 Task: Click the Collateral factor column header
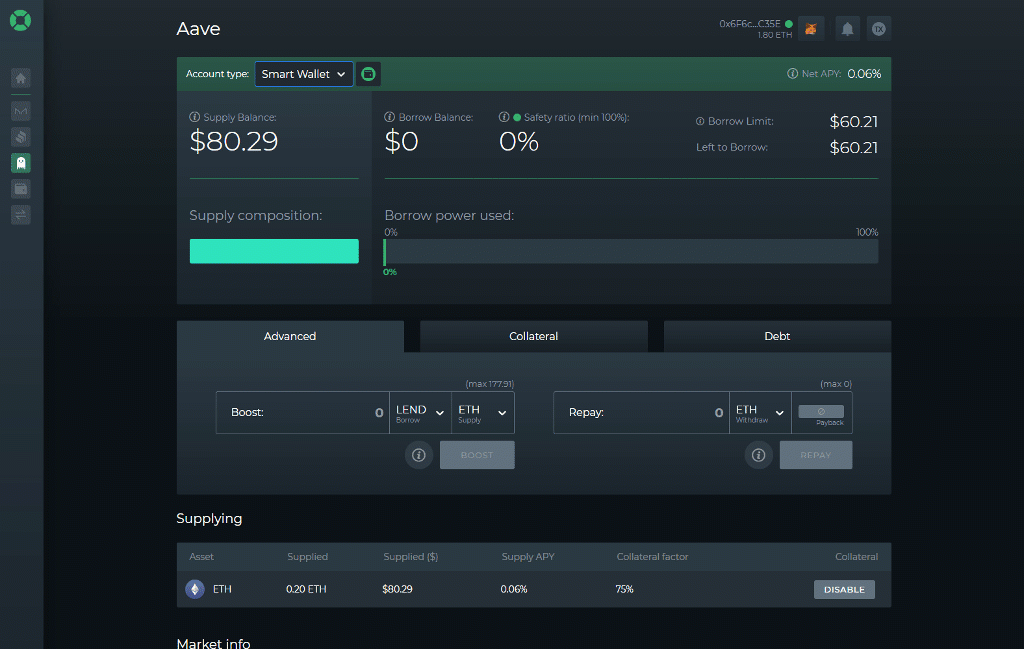tap(652, 557)
